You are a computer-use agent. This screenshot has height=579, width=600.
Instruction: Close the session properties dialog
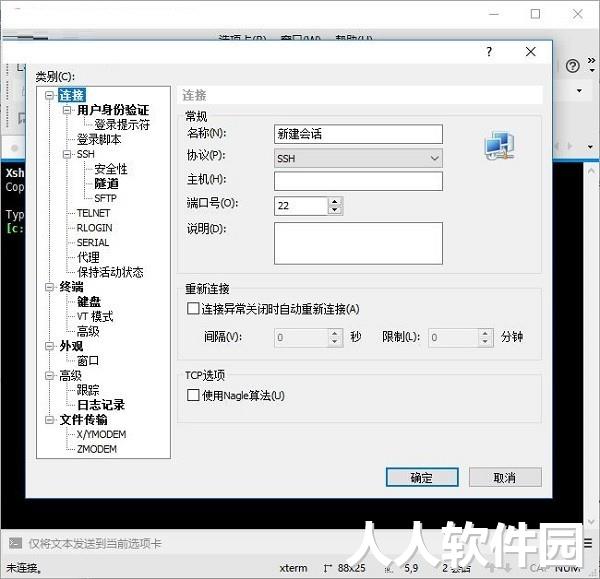click(530, 52)
